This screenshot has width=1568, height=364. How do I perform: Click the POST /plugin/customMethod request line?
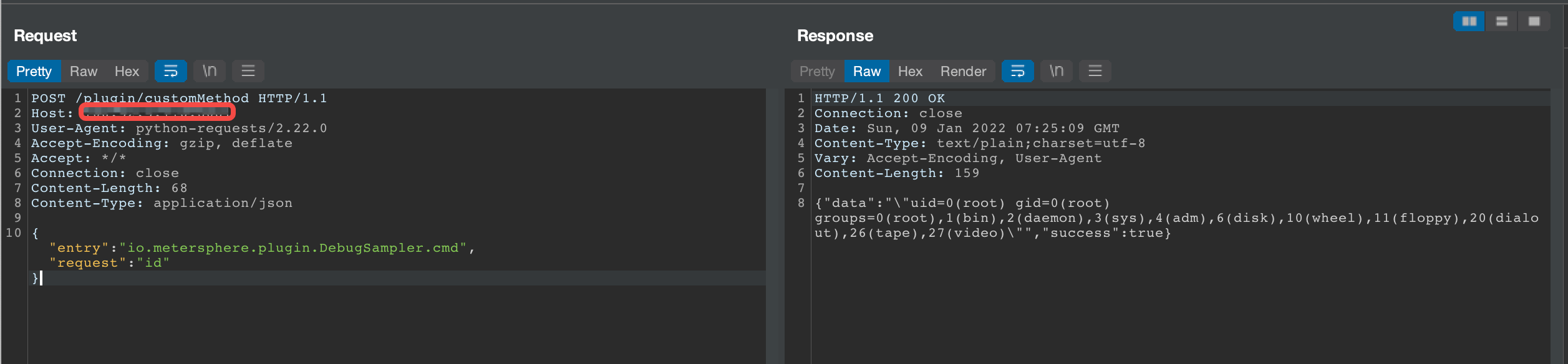179,98
